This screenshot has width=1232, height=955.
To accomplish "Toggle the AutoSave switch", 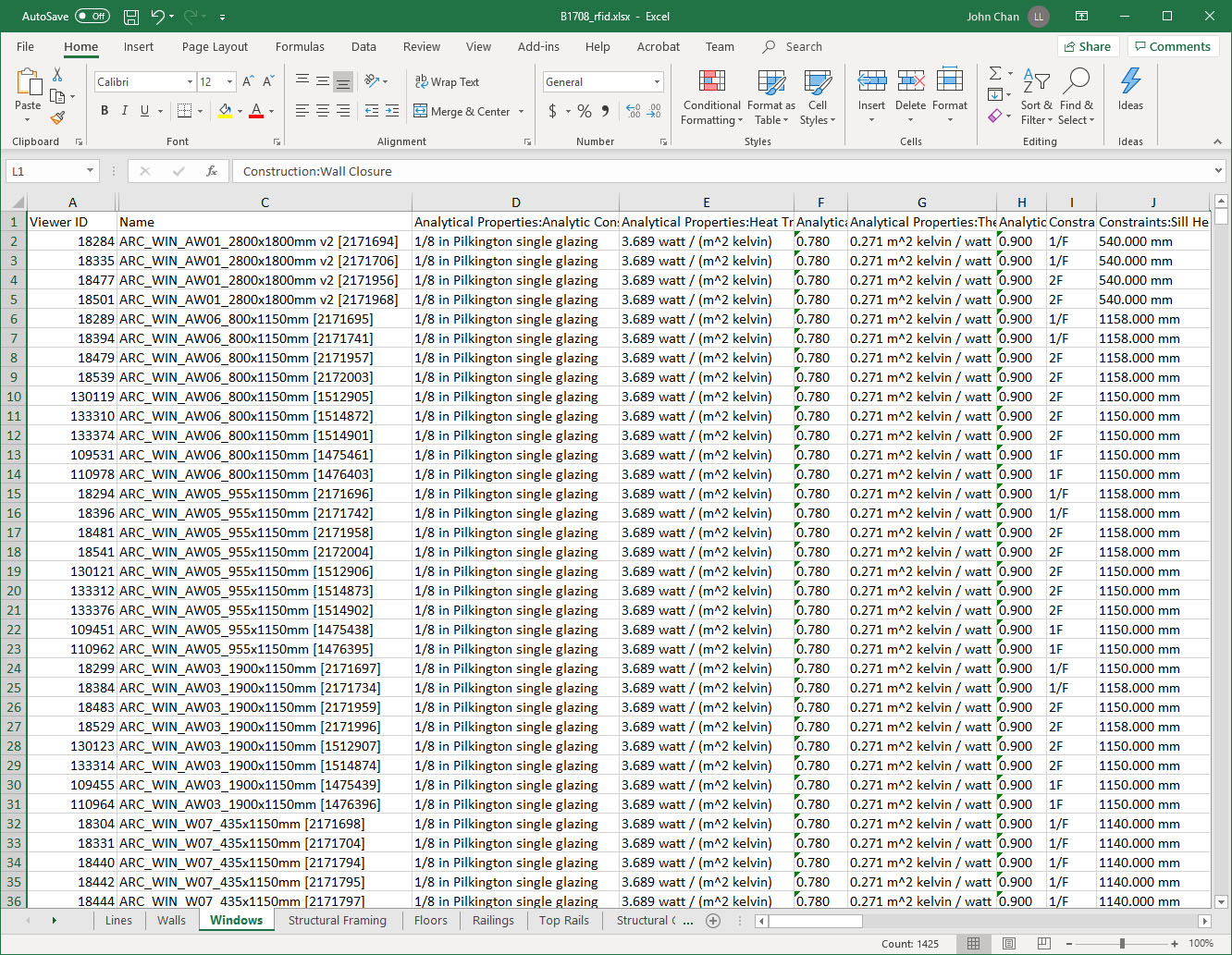I will (x=92, y=17).
